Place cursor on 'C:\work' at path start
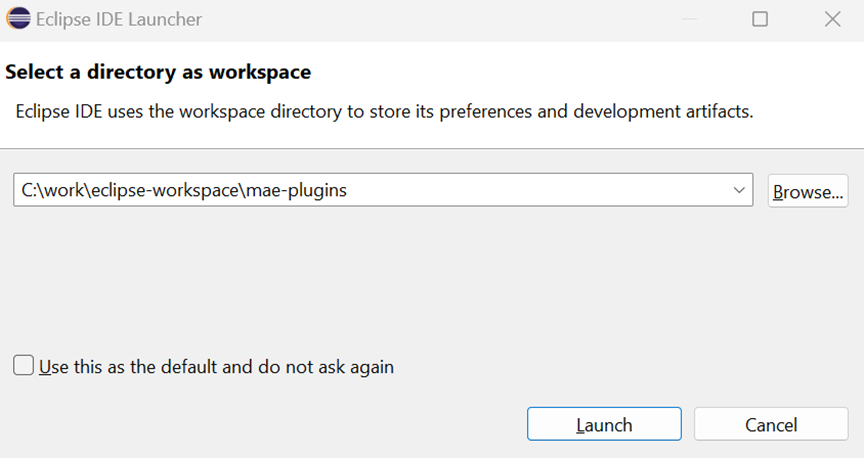This screenshot has width=864, height=458. [x=53, y=190]
